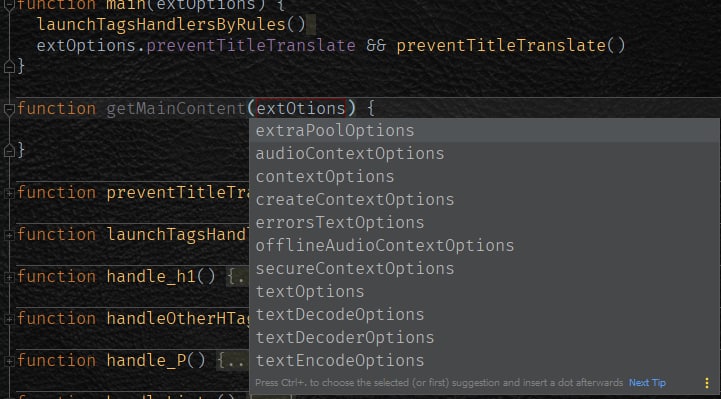The height and width of the screenshot is (399, 721).
Task: Collapse the getMainContent function fold marker
Action: click(9, 109)
